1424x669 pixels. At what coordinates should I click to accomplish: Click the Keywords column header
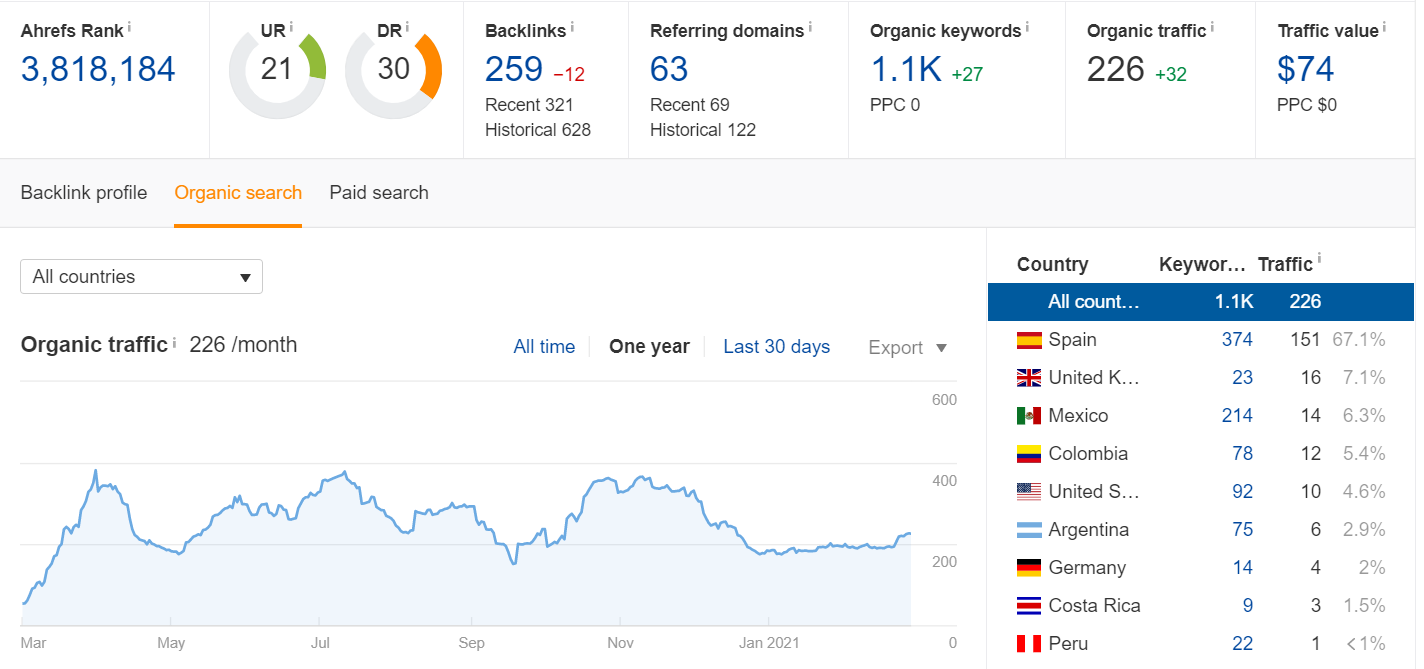coord(1202,265)
